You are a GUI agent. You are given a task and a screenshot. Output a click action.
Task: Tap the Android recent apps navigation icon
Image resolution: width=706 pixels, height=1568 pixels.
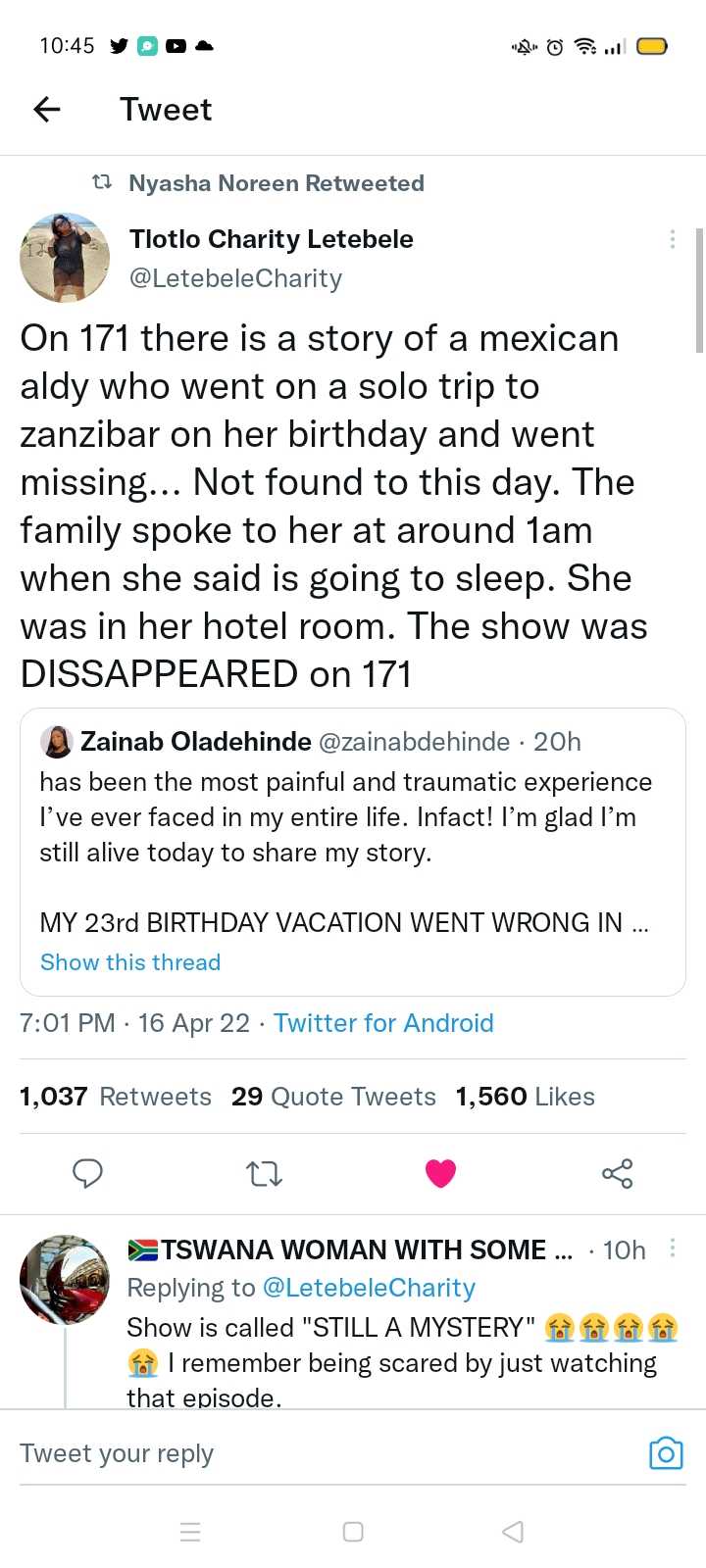[191, 1532]
